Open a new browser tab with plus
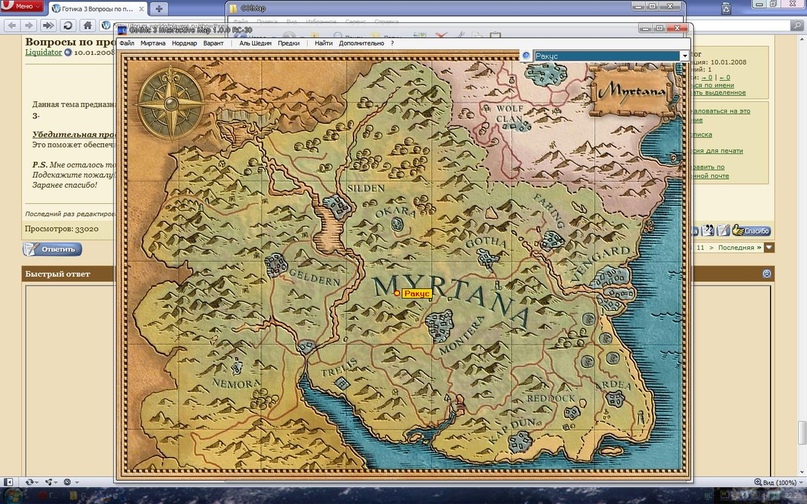 159,8
